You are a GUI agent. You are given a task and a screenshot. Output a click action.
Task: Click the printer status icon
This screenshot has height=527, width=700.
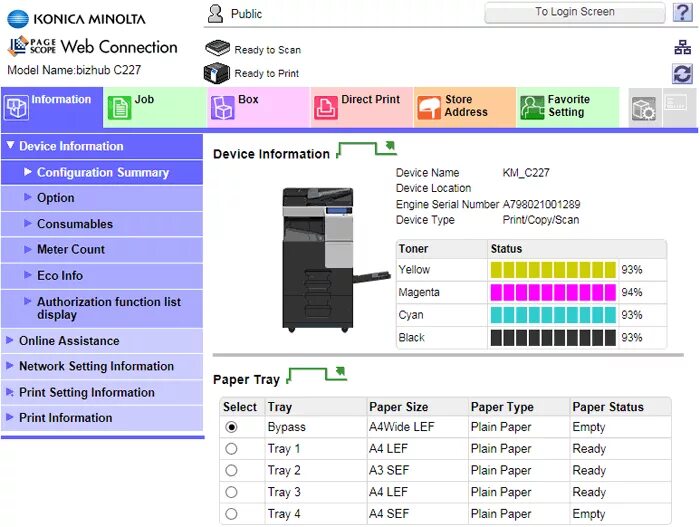click(x=217, y=73)
